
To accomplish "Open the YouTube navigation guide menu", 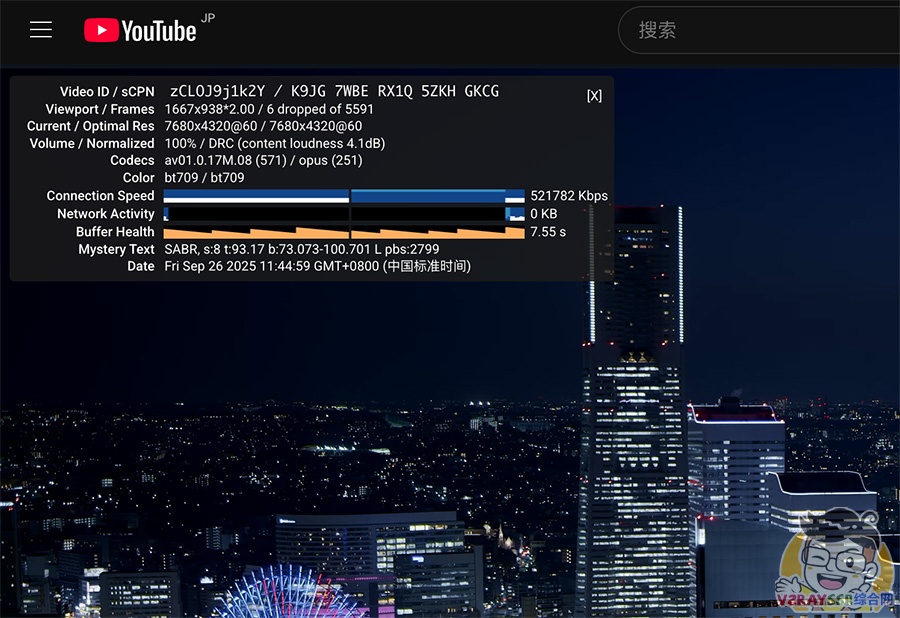I will point(40,29).
